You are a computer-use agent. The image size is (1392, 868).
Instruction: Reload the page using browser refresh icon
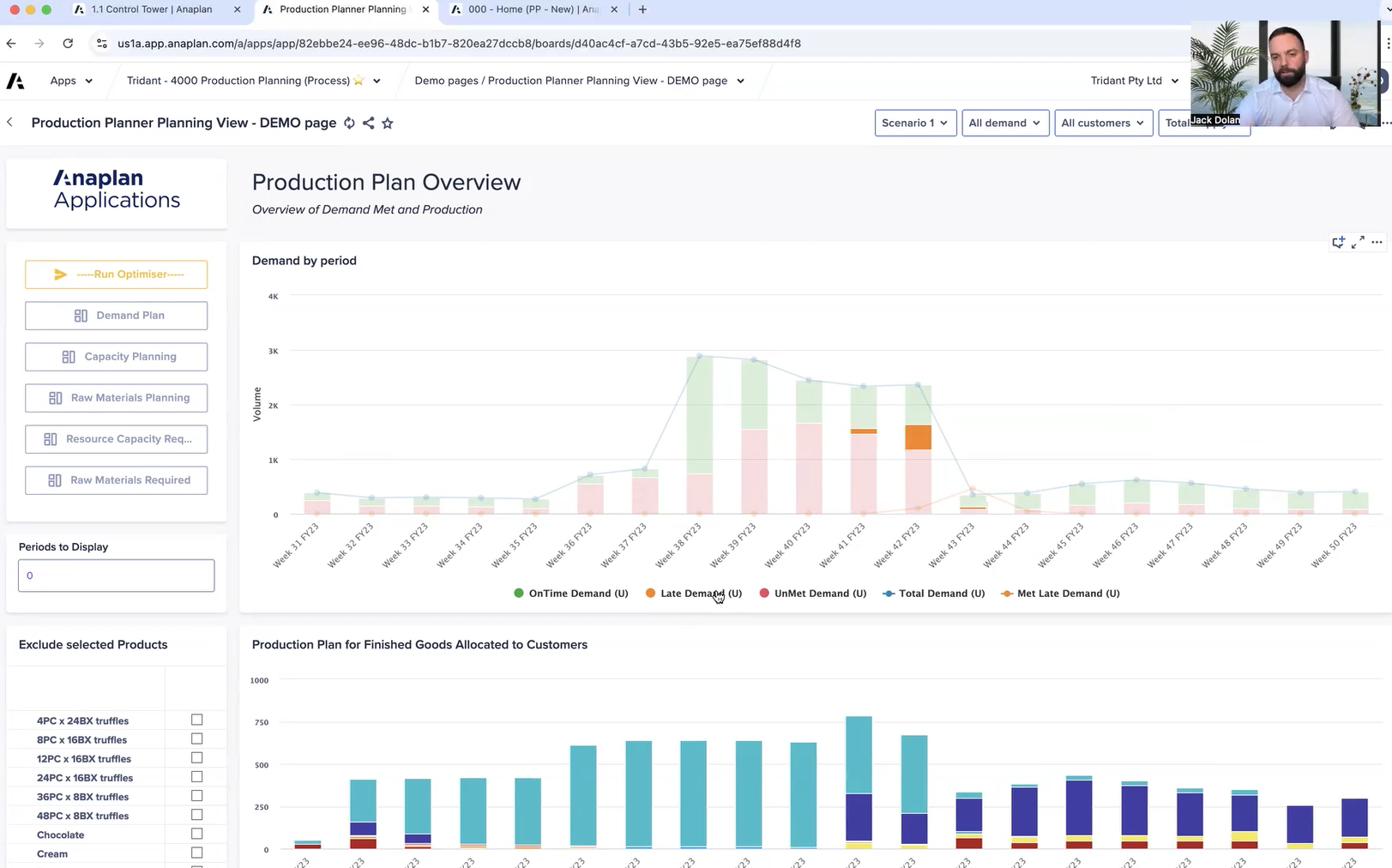point(68,43)
